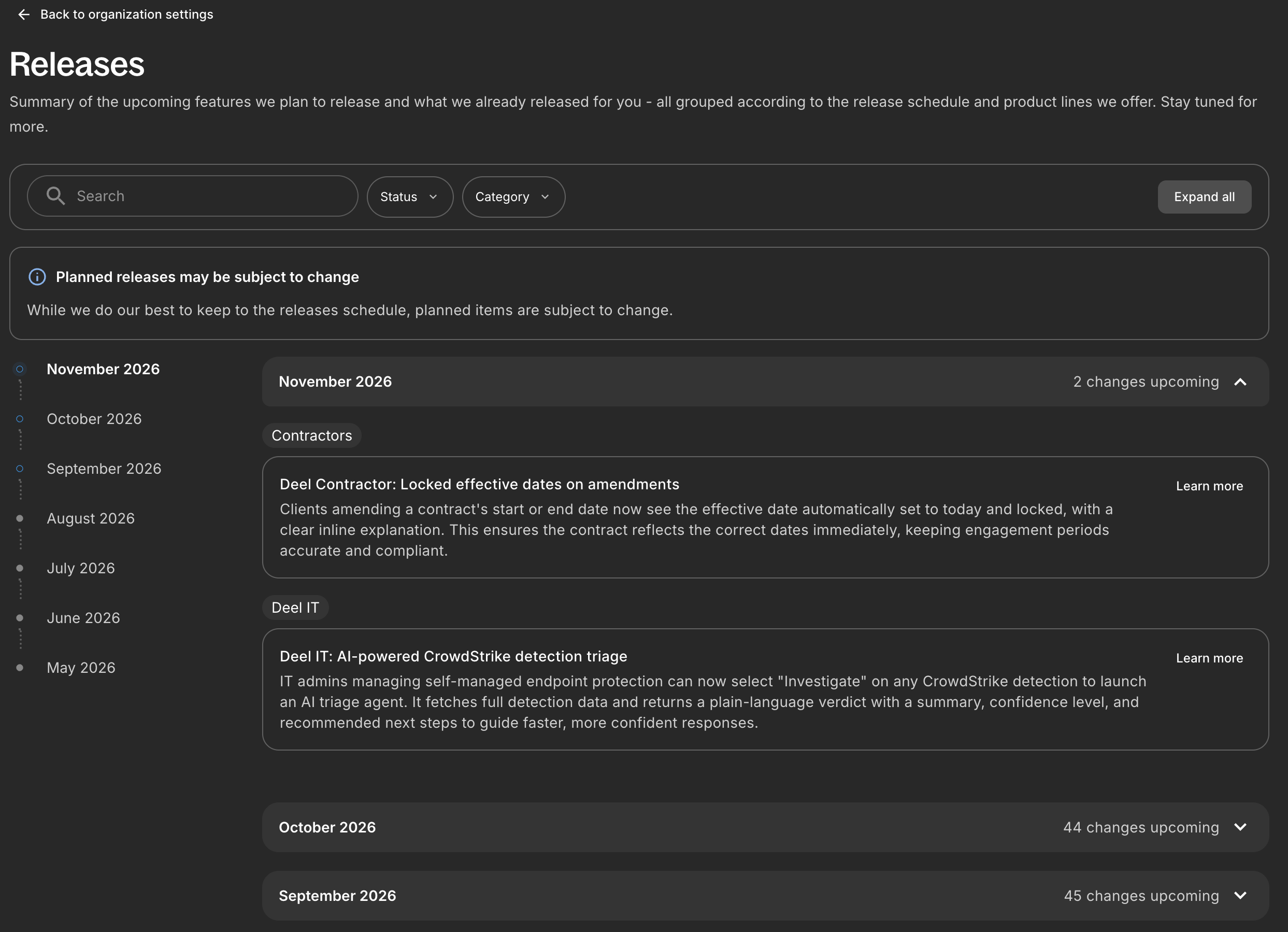
Task: Jump to September 2026 in timeline sidebar
Action: [x=104, y=468]
